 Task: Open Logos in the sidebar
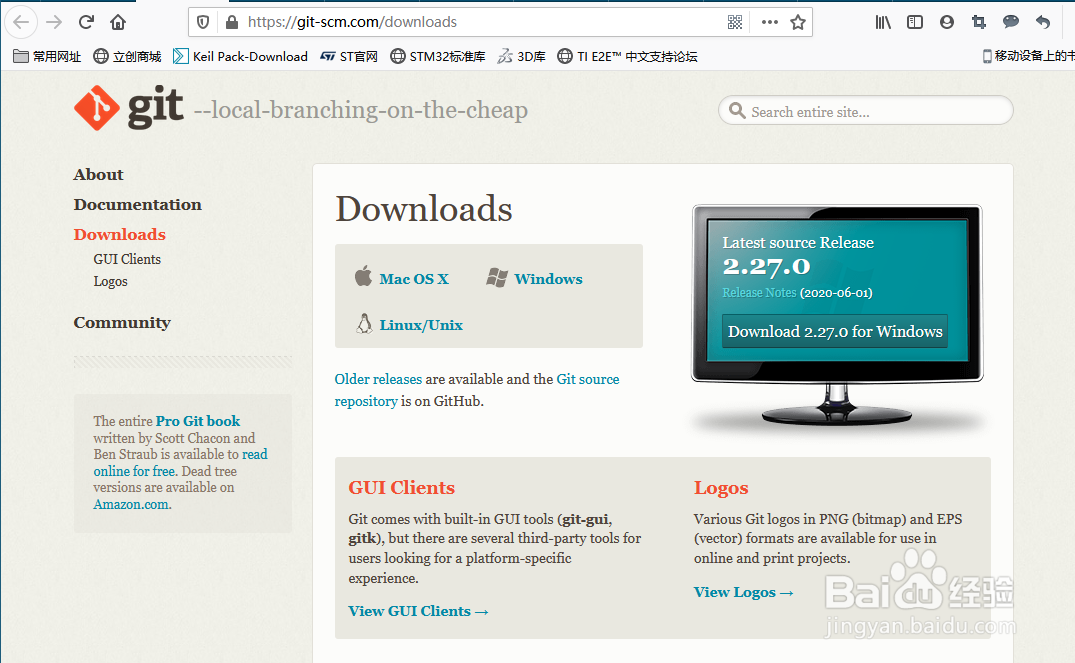[110, 281]
